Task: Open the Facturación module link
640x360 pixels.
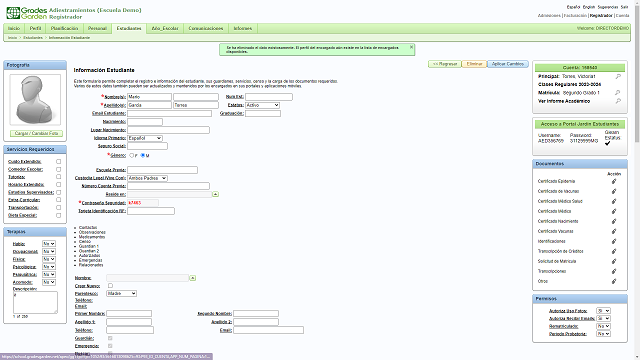Action: 575,16
